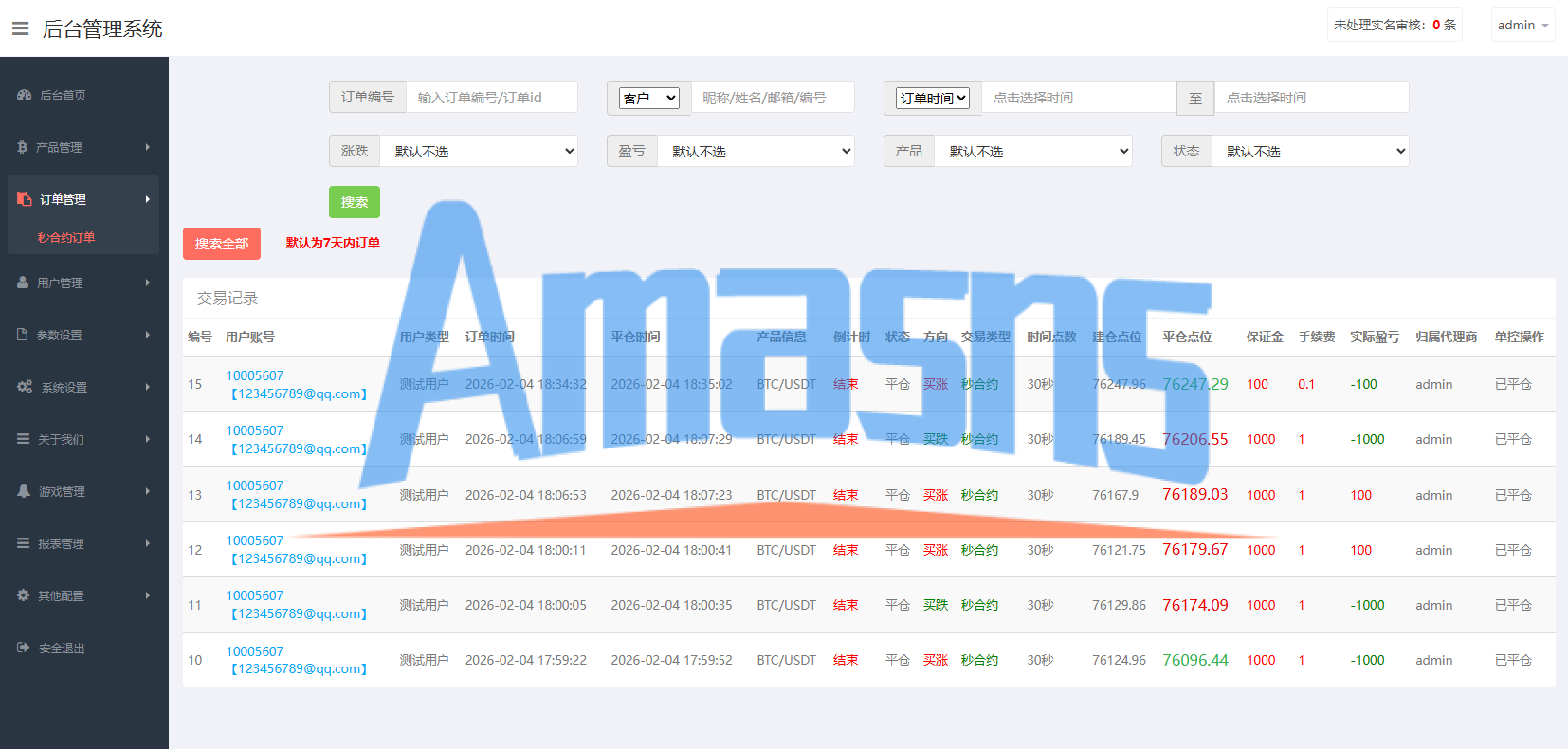Click the 交易记录 panel heading

click(228, 298)
